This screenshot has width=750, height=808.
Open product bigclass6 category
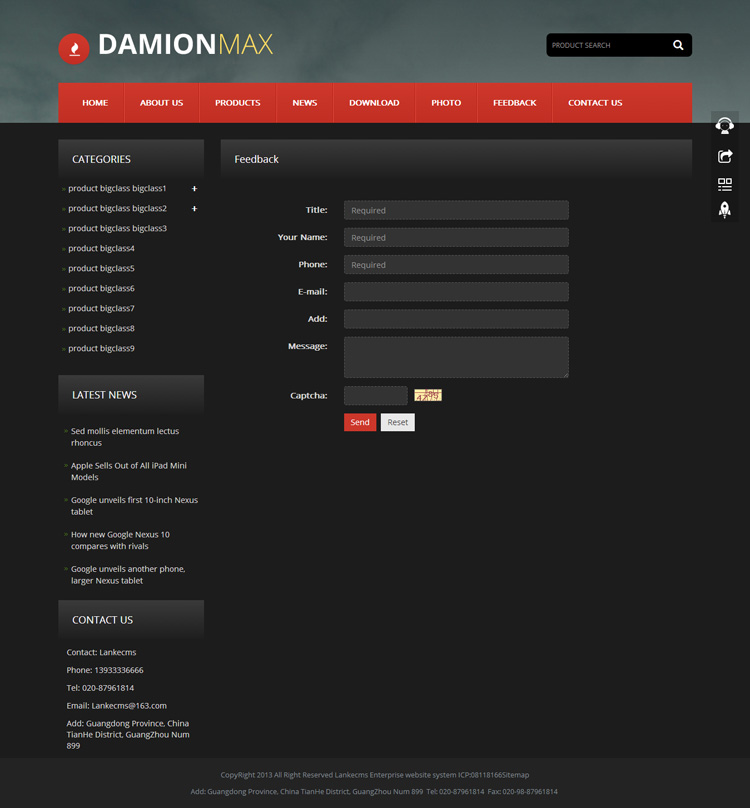click(101, 289)
